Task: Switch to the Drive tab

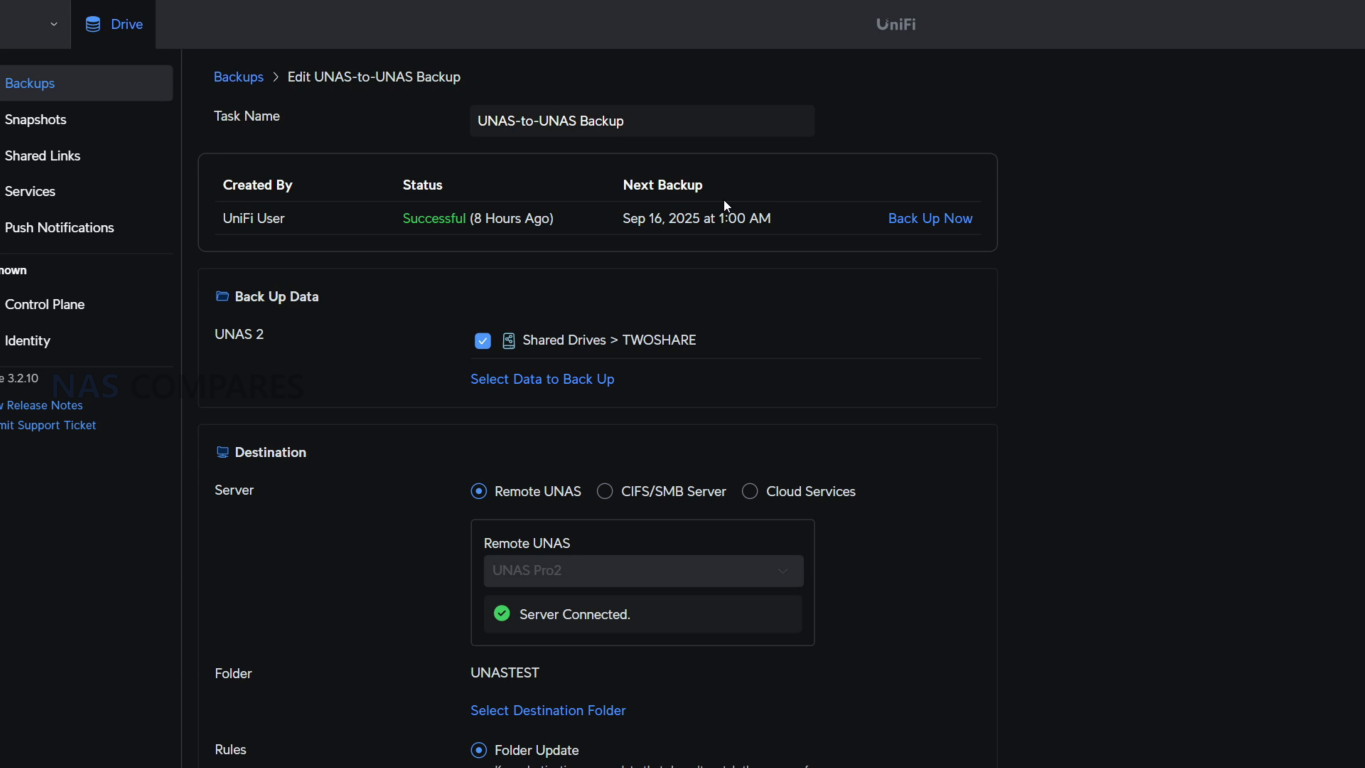Action: pyautogui.click(x=113, y=24)
